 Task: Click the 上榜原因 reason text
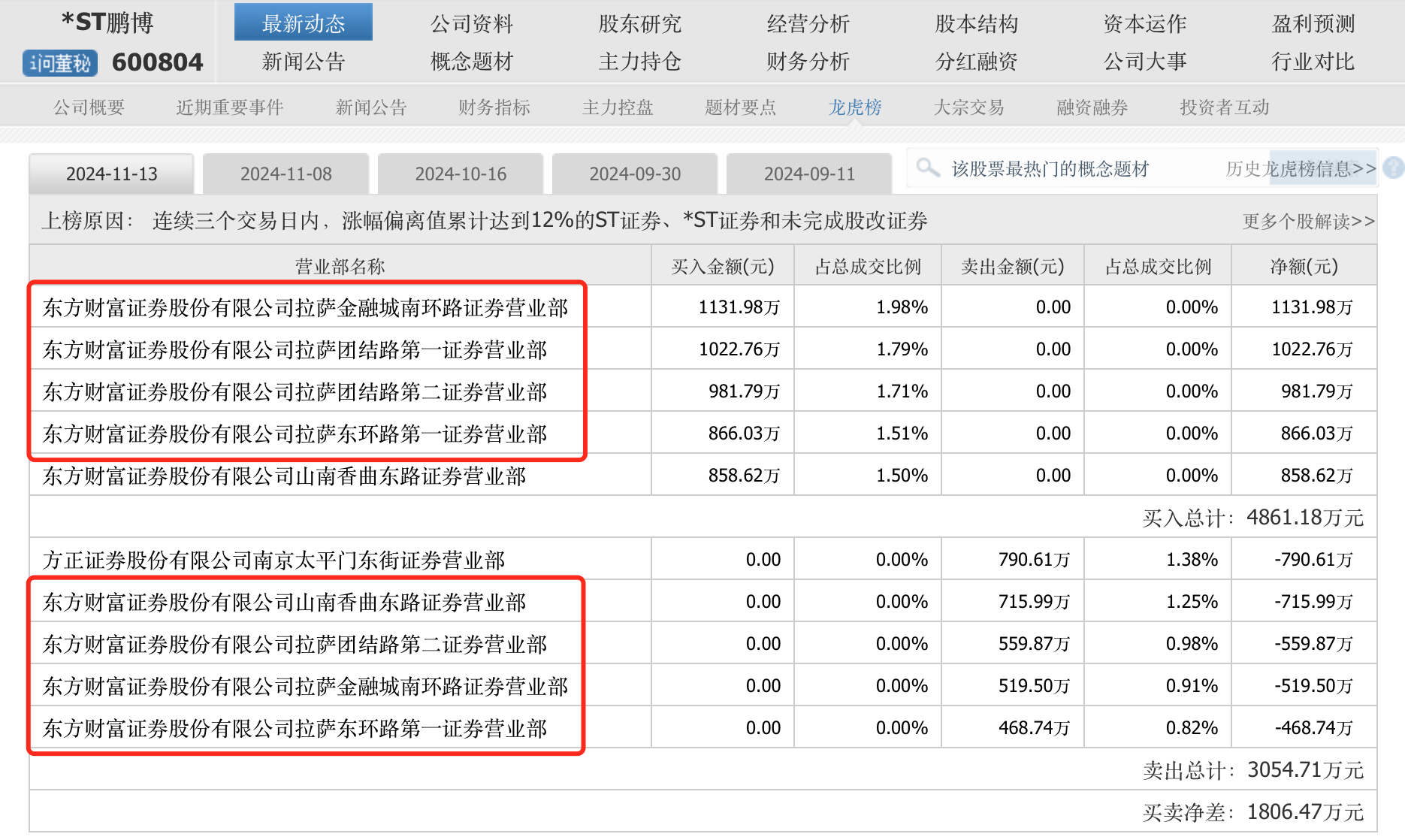tap(485, 220)
